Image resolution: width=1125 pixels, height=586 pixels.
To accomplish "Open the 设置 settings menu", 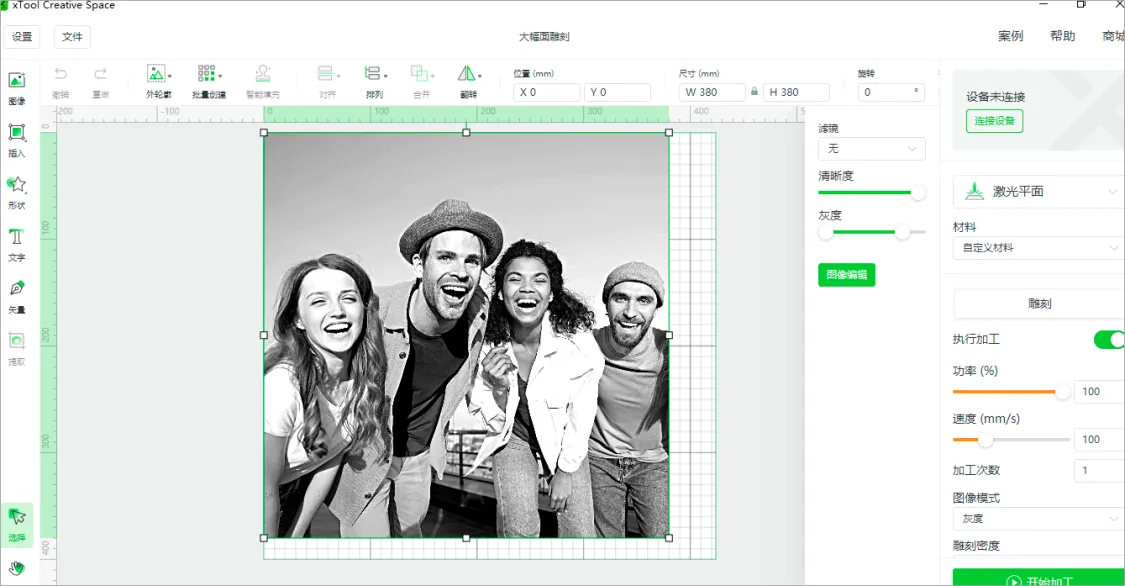I will click(22, 37).
